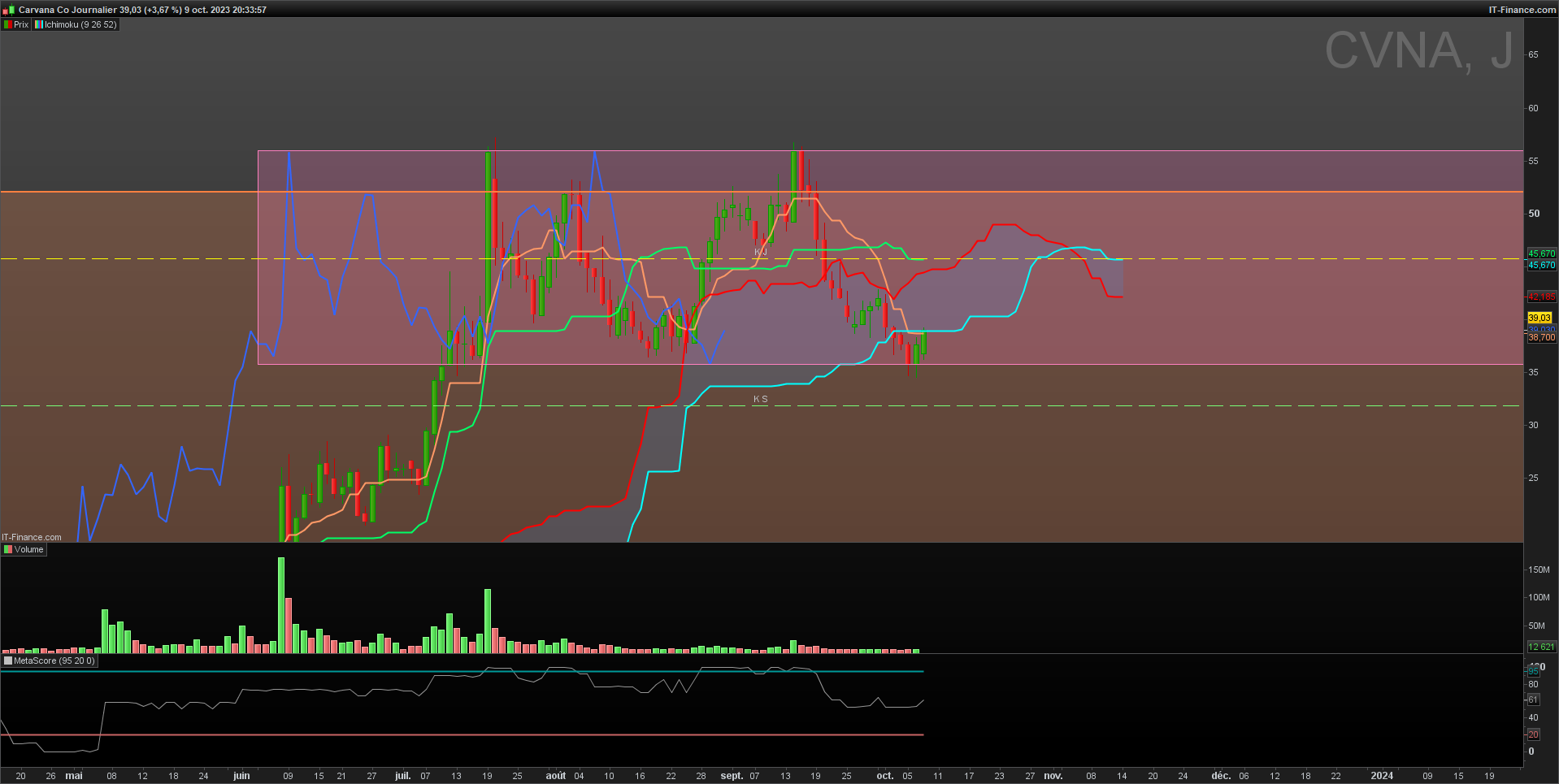Click the 12 621 volume value label
Image resolution: width=1559 pixels, height=784 pixels.
click(x=1541, y=647)
